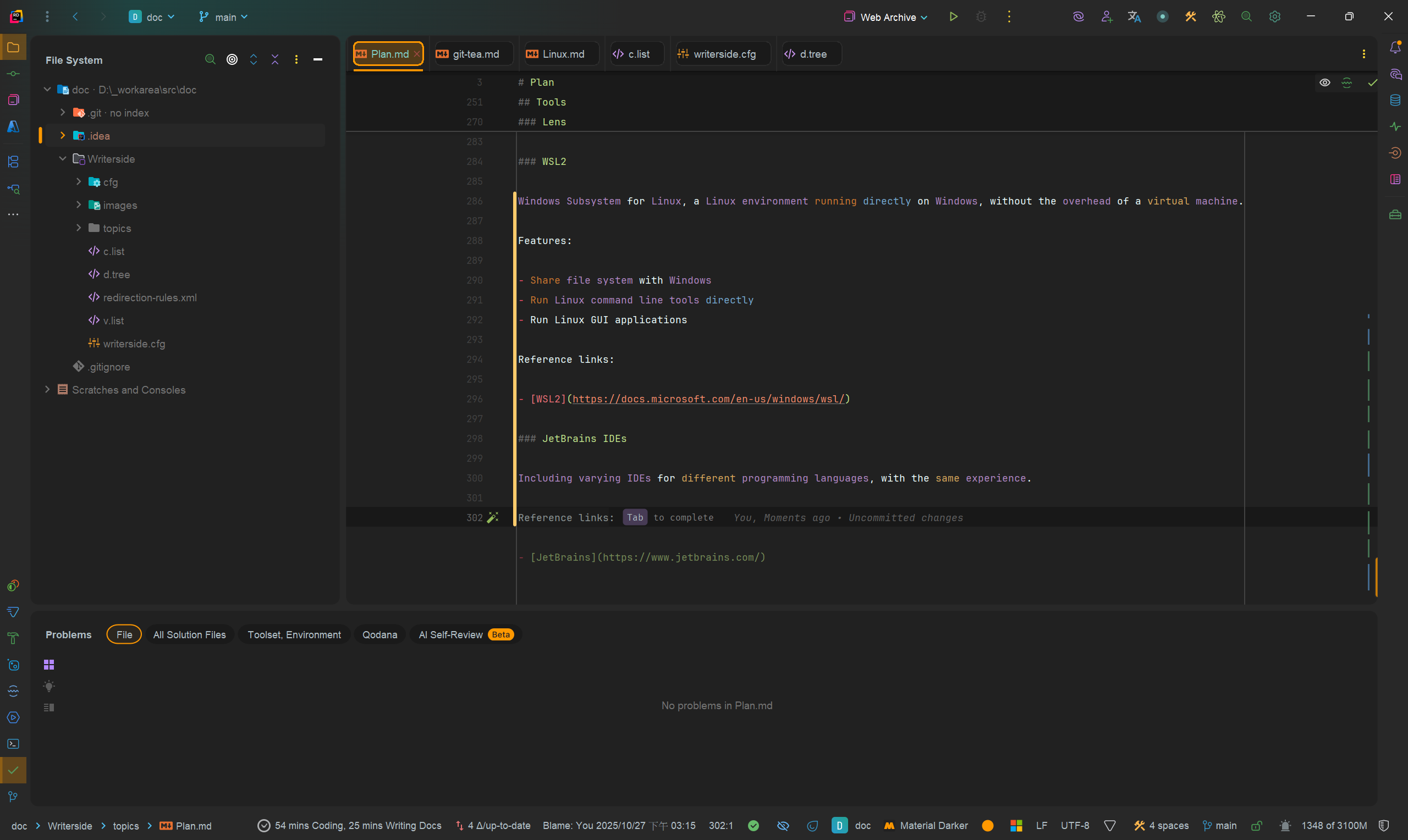Open the Azure tool window icon
The height and width of the screenshot is (840, 1408).
[x=13, y=126]
